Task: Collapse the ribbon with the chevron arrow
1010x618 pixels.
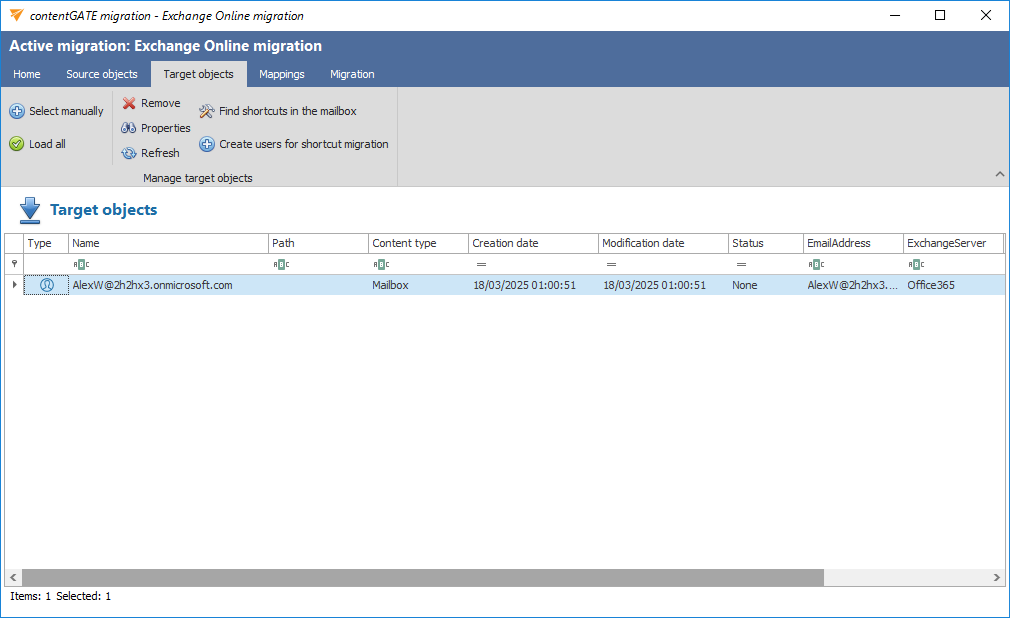Action: 999,175
